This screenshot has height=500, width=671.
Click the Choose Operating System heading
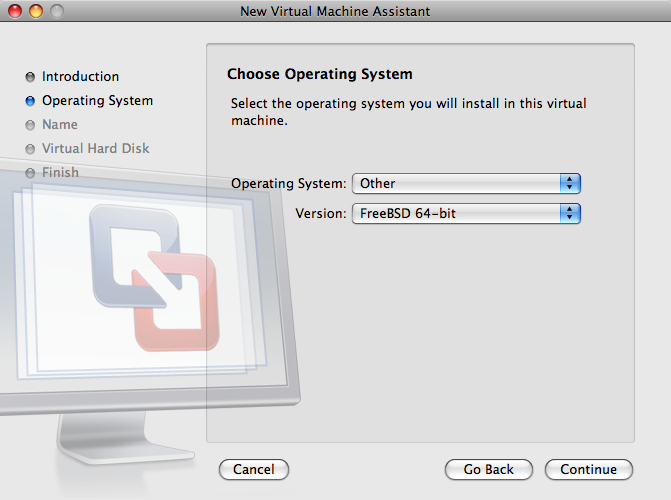click(x=319, y=74)
